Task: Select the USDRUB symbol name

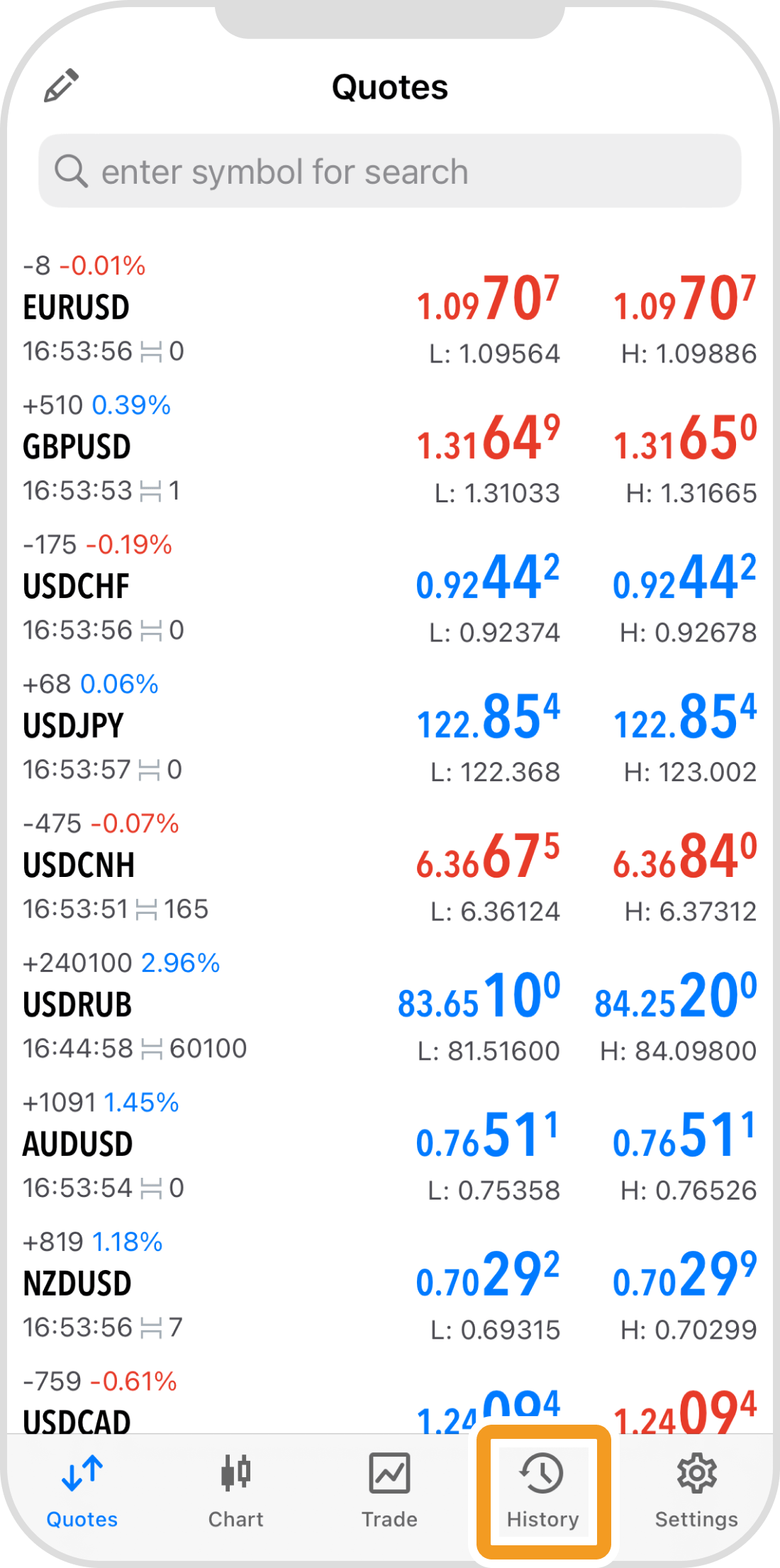Action: point(78,1005)
